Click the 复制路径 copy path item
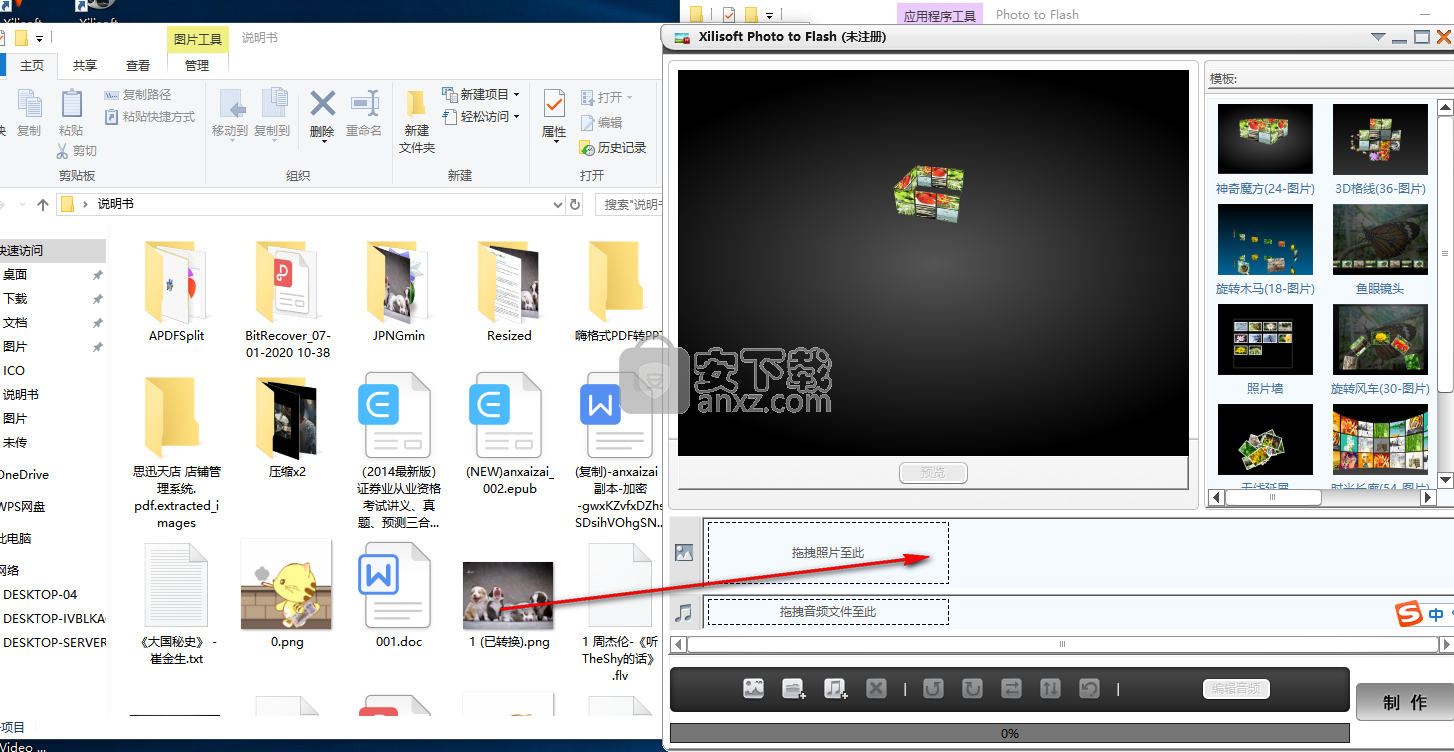Image resolution: width=1454 pixels, height=752 pixels. pos(138,95)
